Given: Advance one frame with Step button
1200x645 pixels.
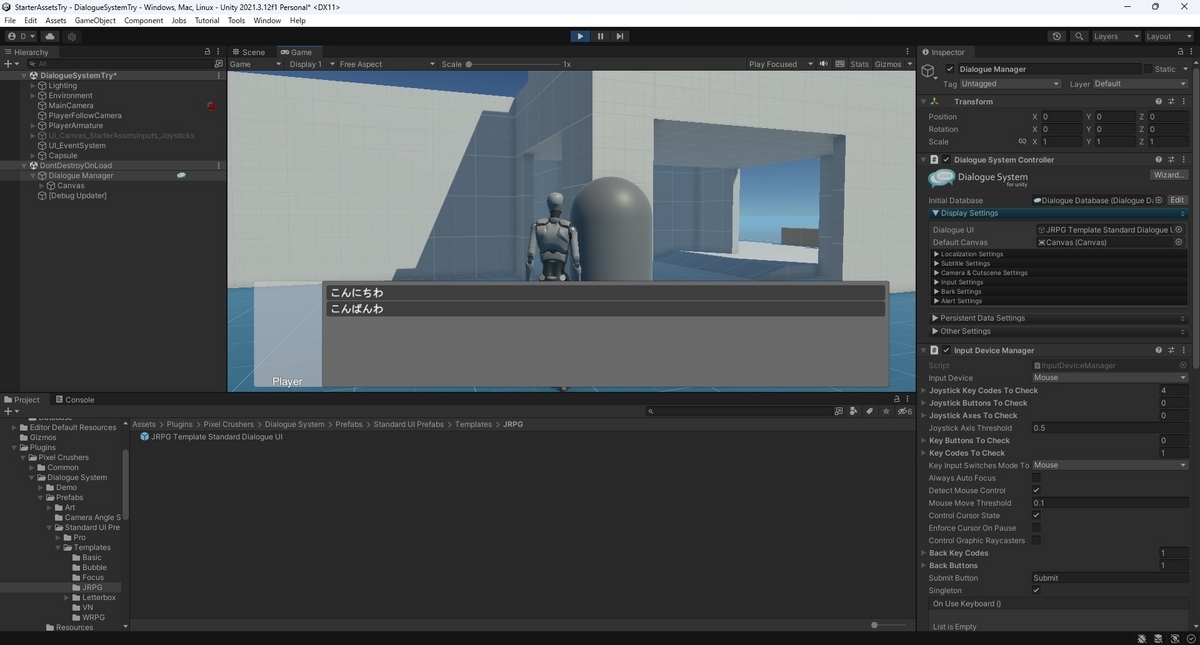Looking at the screenshot, I should (620, 36).
